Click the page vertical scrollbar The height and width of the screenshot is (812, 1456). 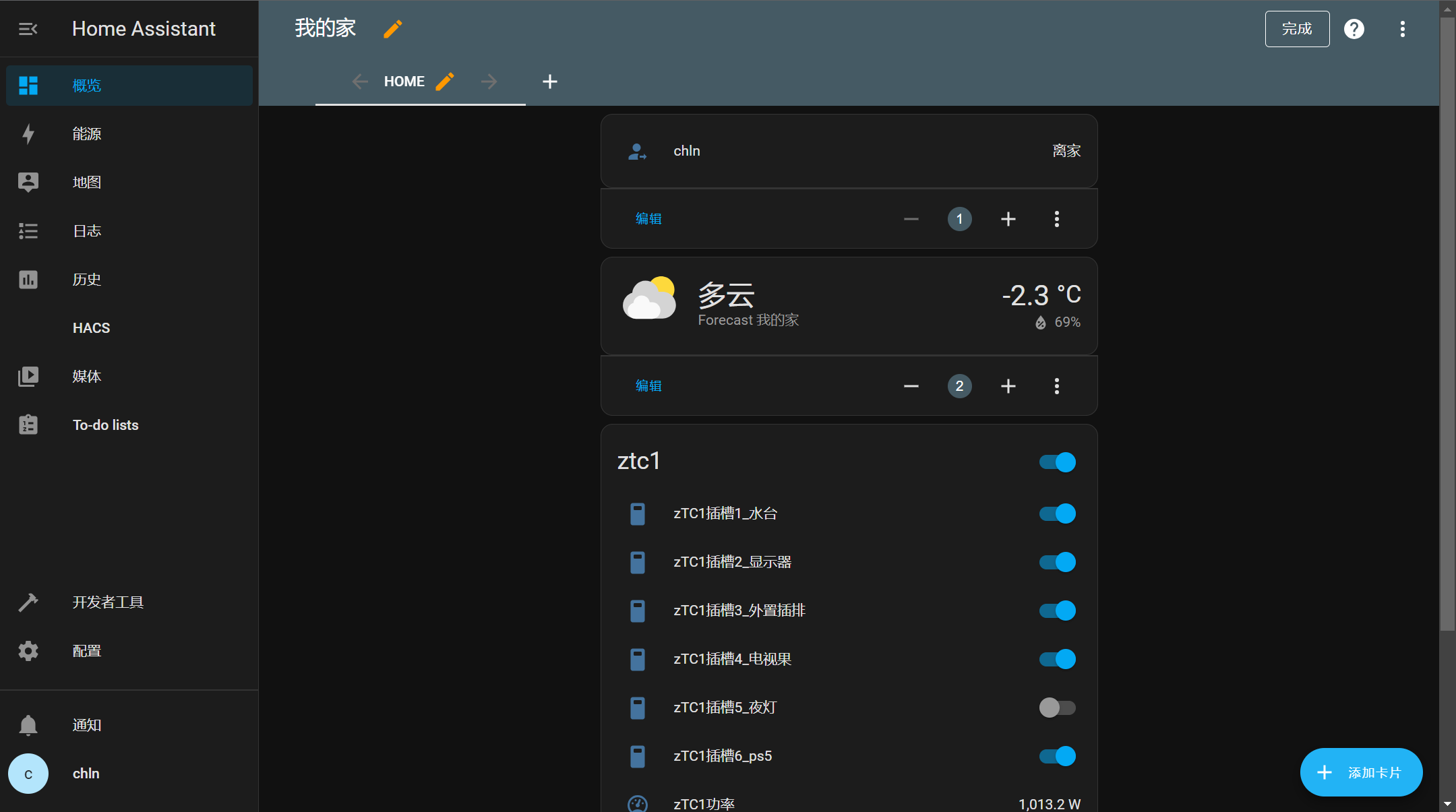pos(1447,323)
